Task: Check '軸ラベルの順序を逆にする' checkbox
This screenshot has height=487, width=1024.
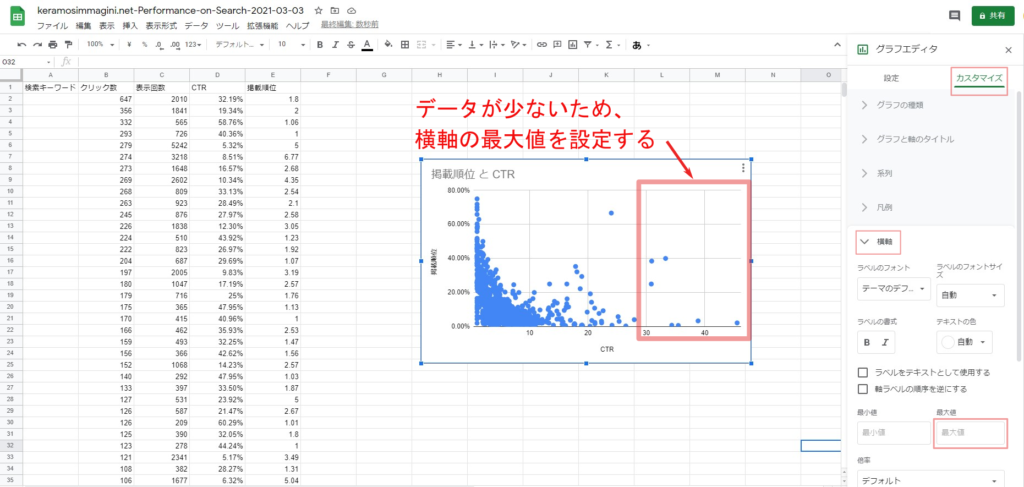Action: [x=863, y=388]
